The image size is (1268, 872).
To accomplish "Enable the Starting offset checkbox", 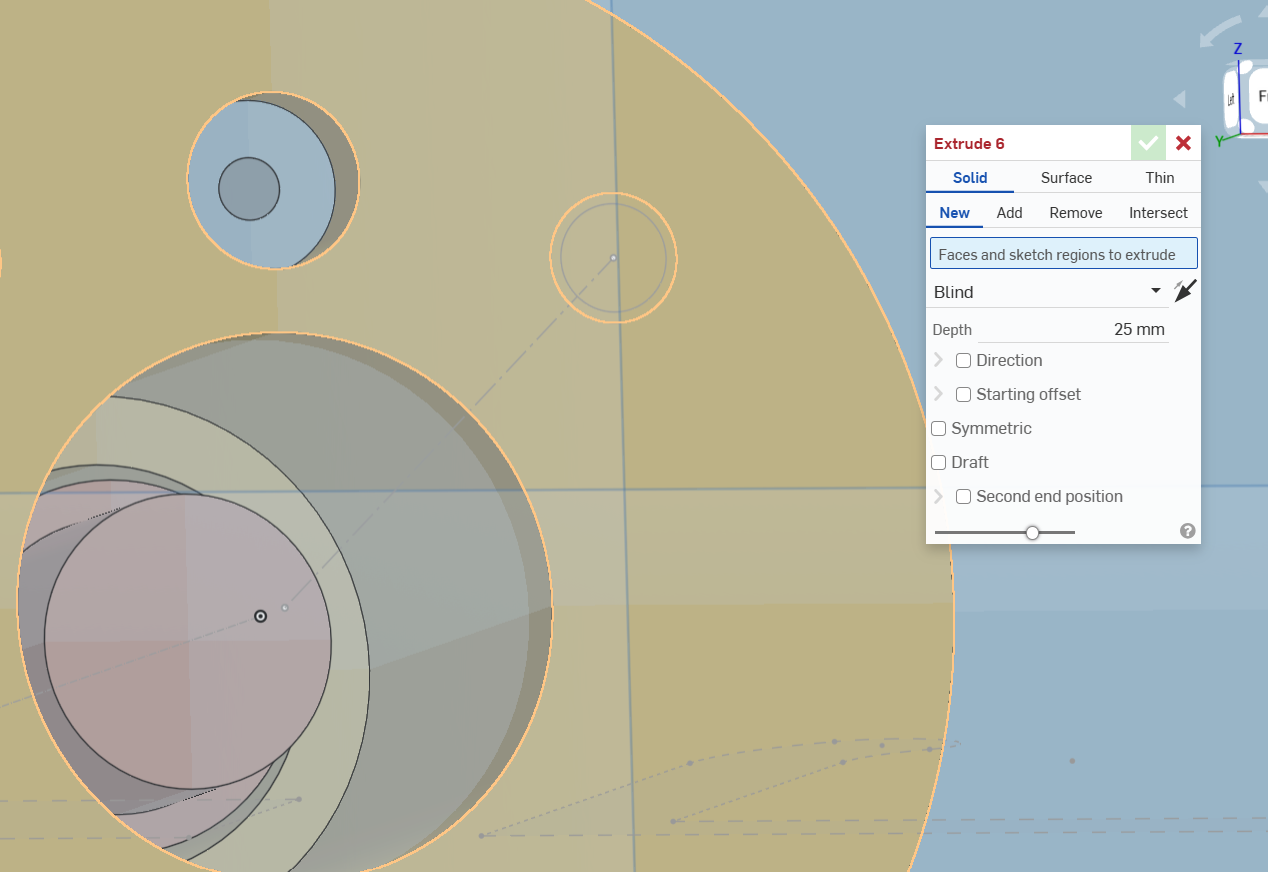I will 964,394.
